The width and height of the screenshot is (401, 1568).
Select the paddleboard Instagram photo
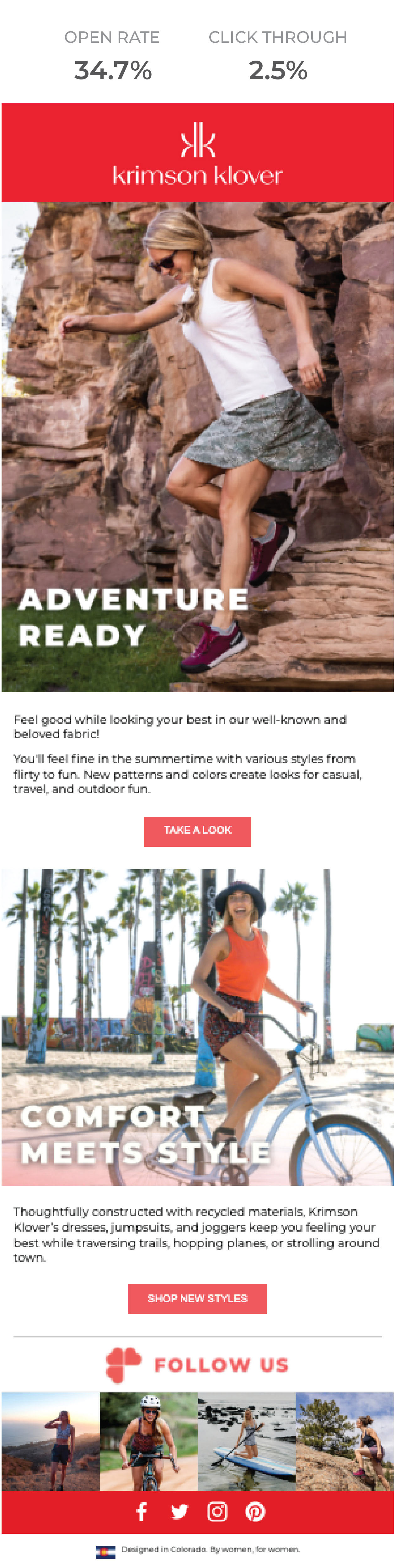point(246,1441)
